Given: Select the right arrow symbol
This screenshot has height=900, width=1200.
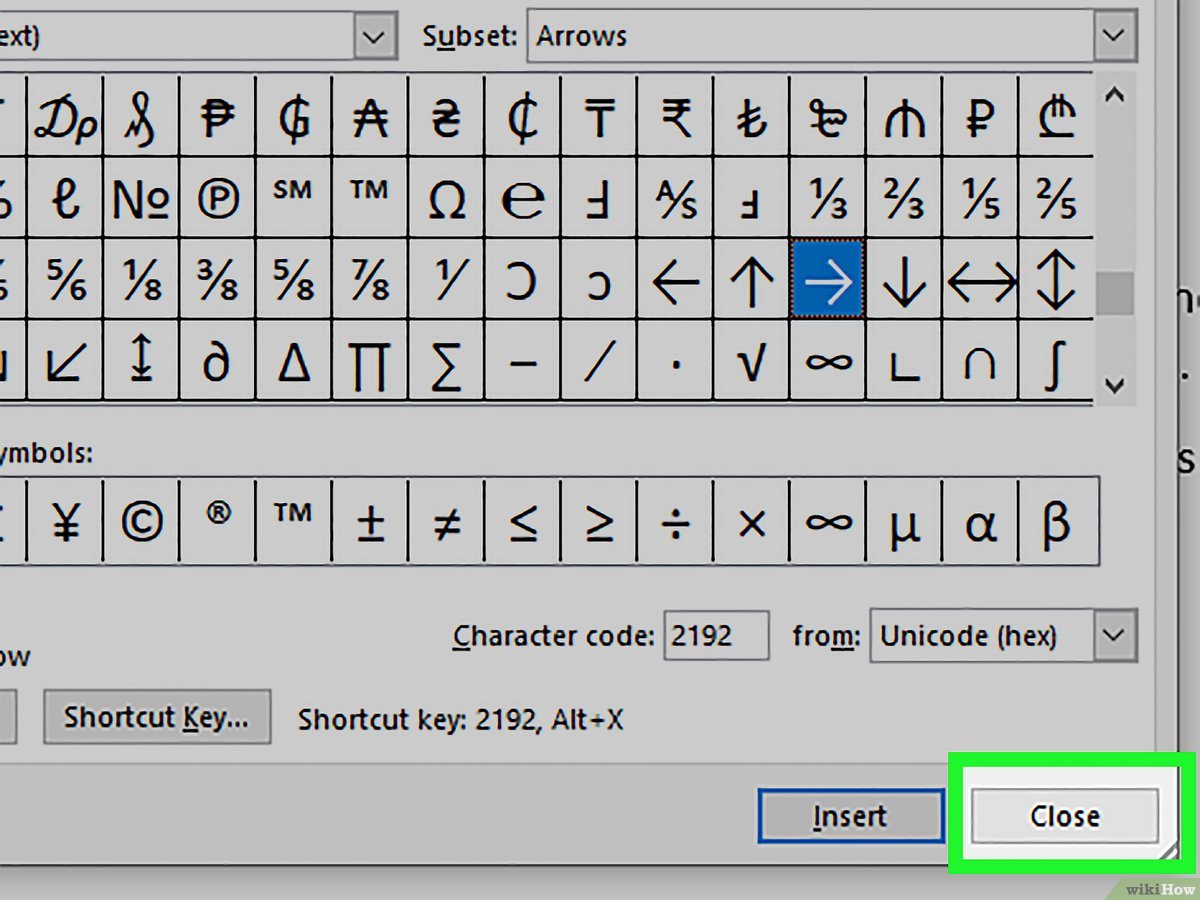Looking at the screenshot, I should click(x=828, y=281).
